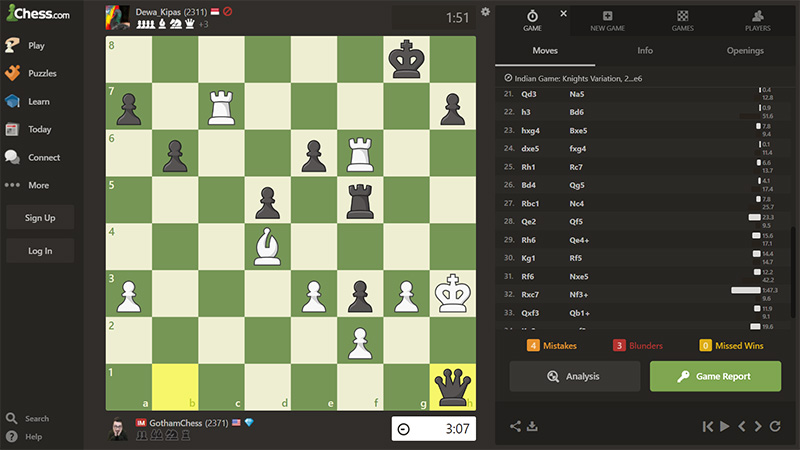Click the Missed Wins count badge
This screenshot has width=800, height=450.
tap(705, 345)
